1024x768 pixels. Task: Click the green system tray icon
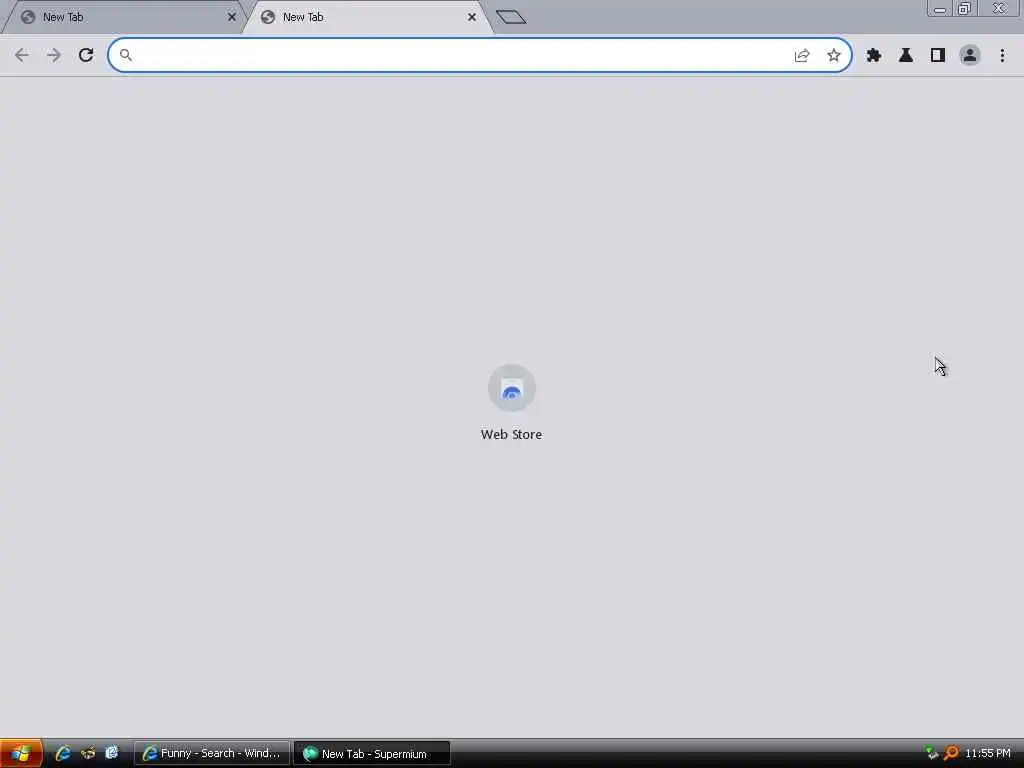pyautogui.click(x=932, y=754)
